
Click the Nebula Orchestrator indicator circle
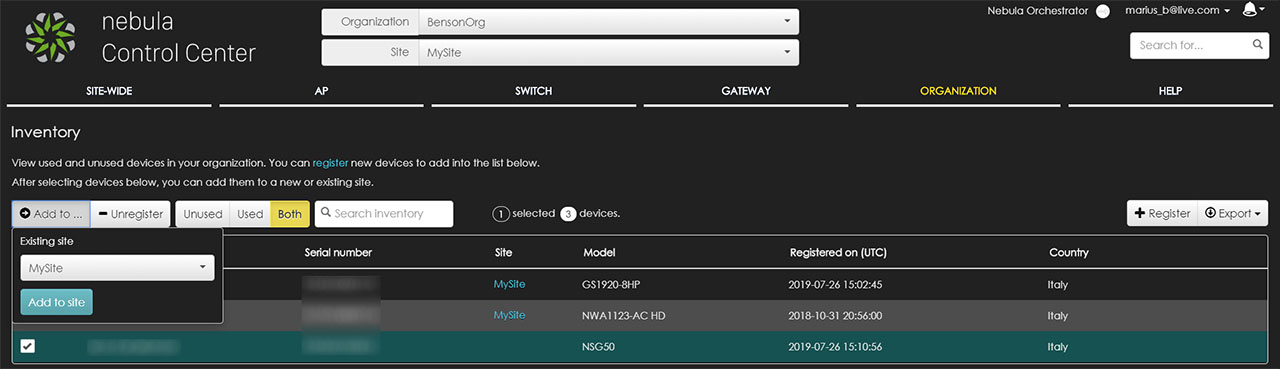tap(1103, 11)
